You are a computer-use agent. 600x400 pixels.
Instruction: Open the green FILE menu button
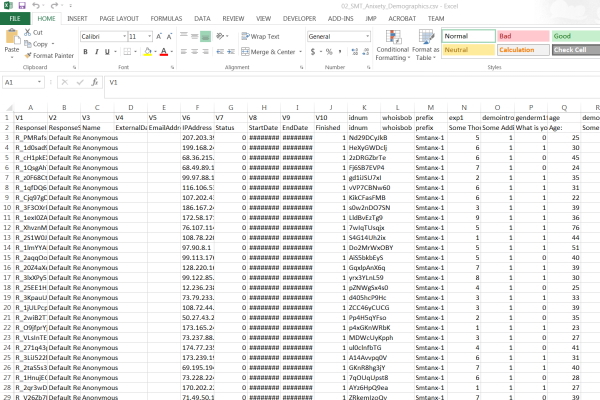15,18
